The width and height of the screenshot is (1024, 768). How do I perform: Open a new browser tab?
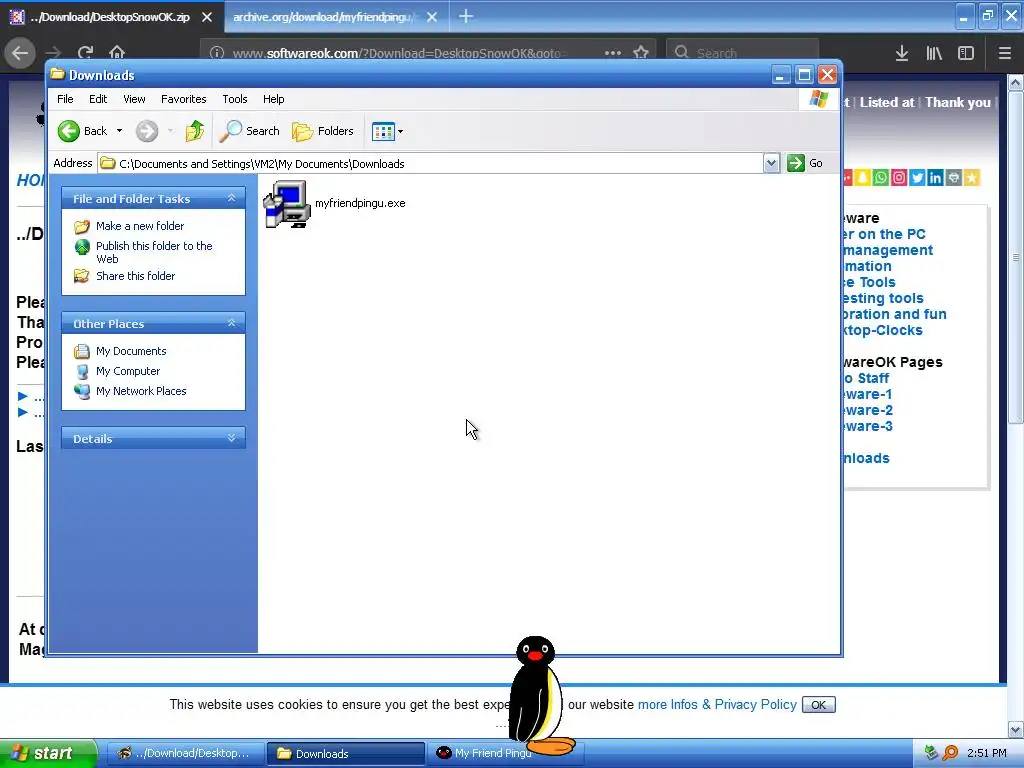click(x=466, y=16)
